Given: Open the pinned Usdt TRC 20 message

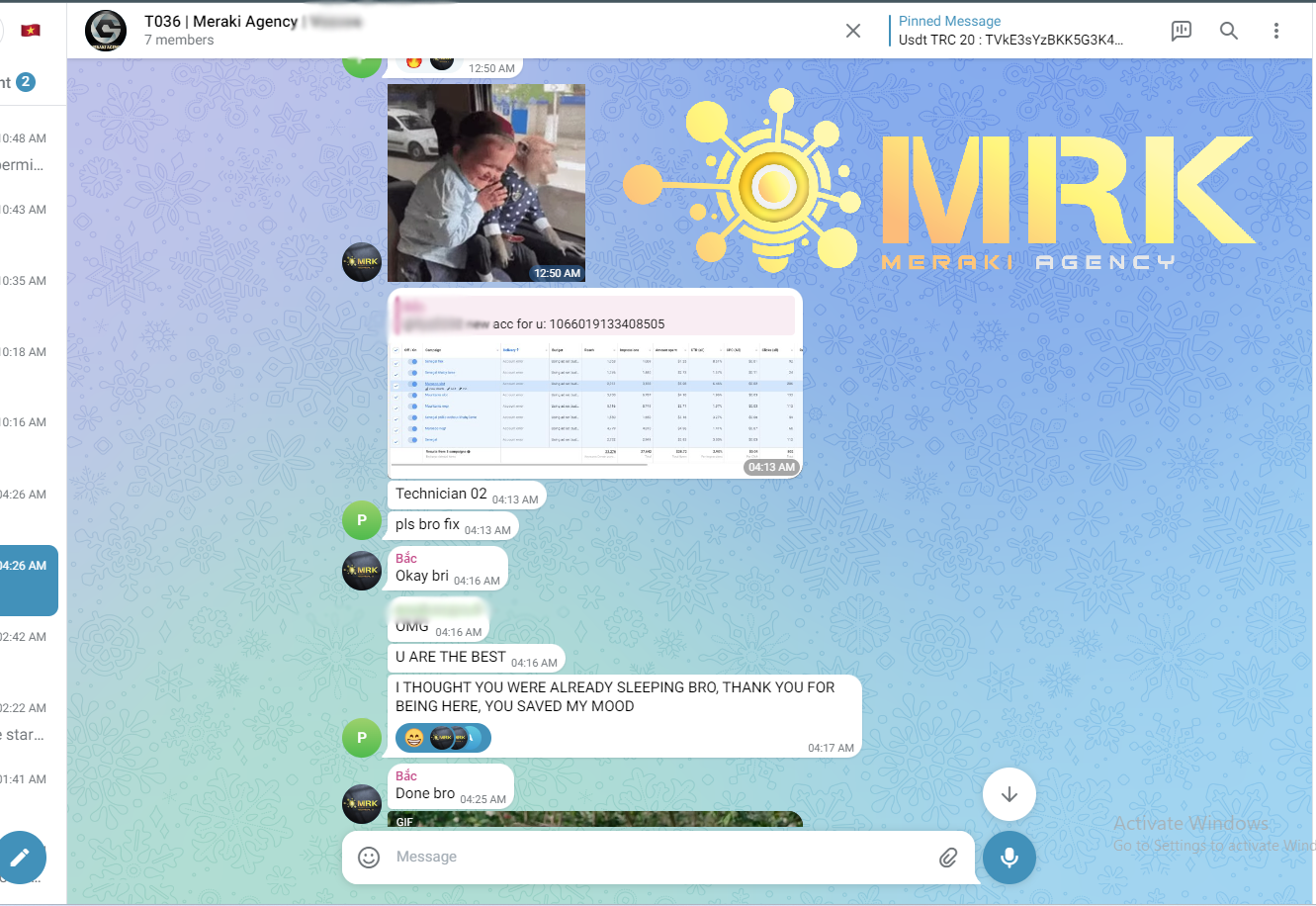Looking at the screenshot, I should pyautogui.click(x=1010, y=31).
